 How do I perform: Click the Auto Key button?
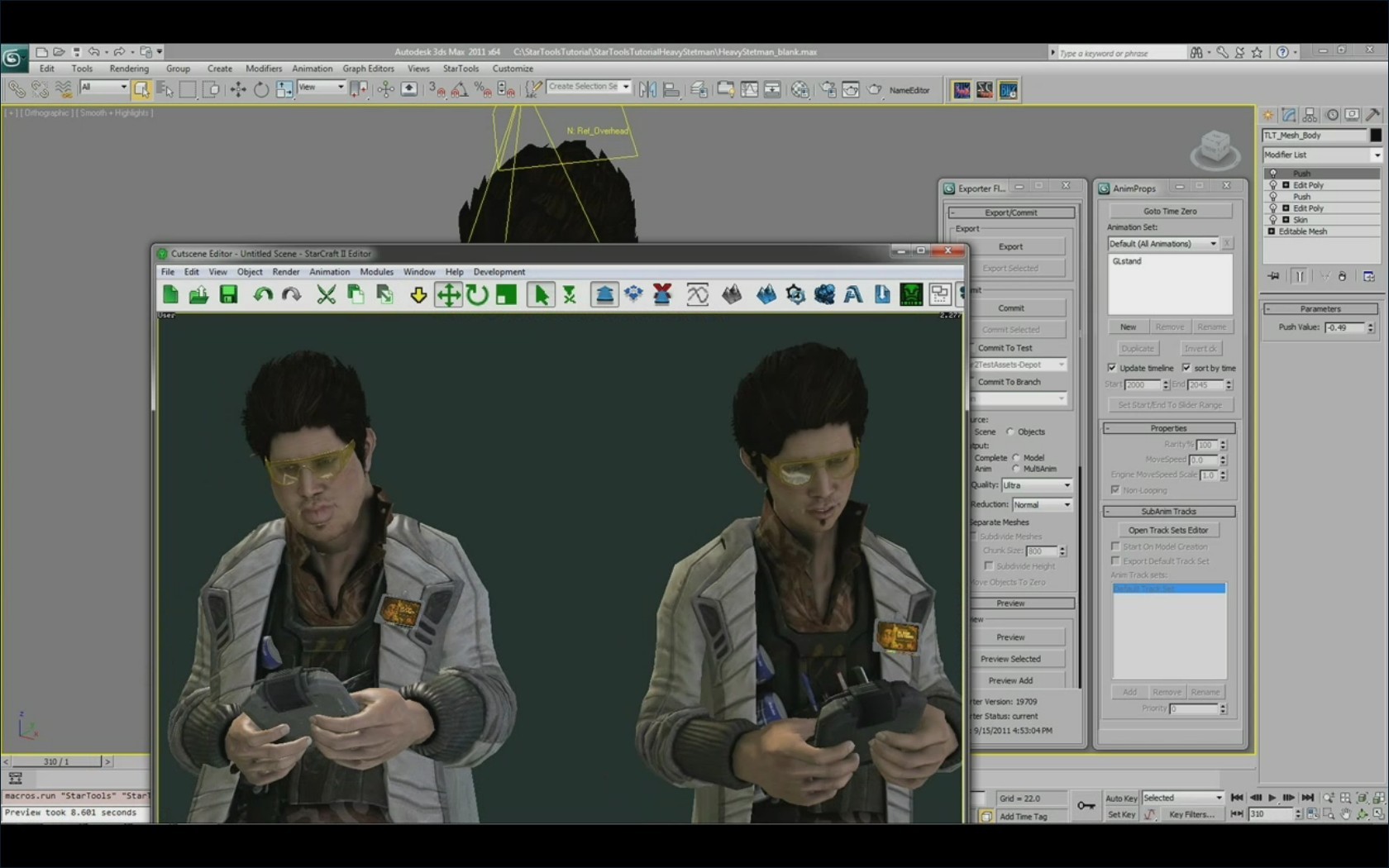1121,798
